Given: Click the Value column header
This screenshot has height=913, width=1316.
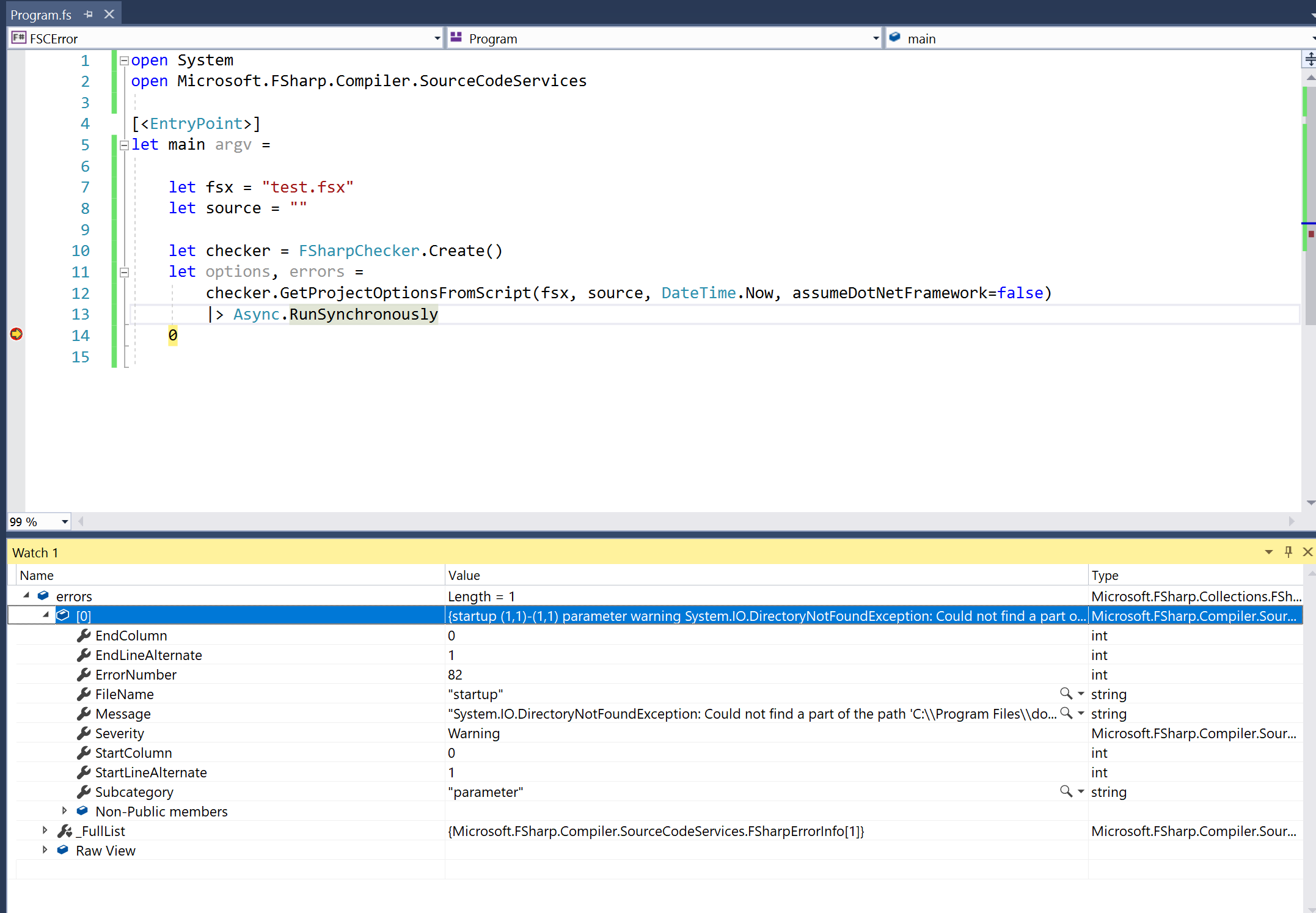Looking at the screenshot, I should point(767,575).
